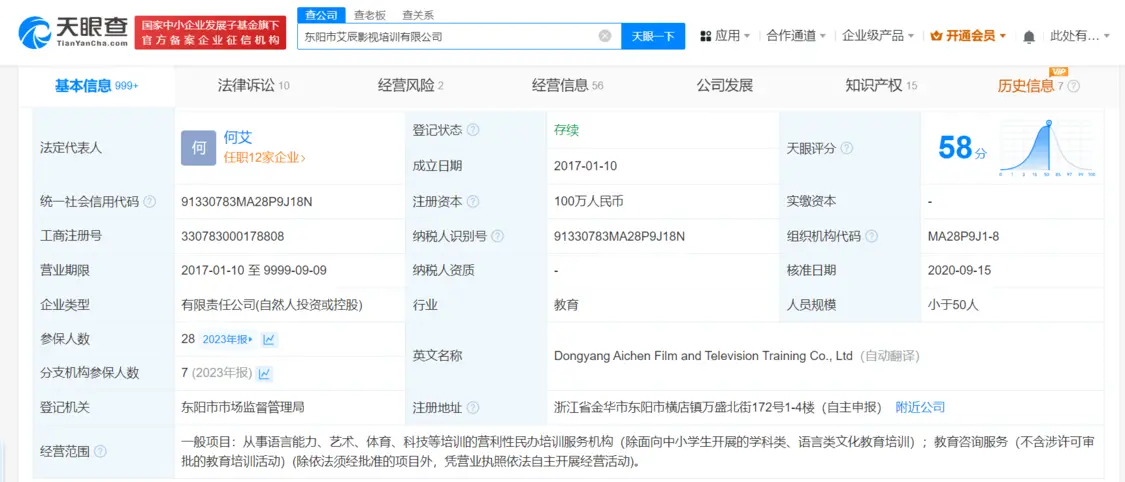Image resolution: width=1125 pixels, height=482 pixels.
Task: Click the score distribution curve chart
Action: [1047, 148]
